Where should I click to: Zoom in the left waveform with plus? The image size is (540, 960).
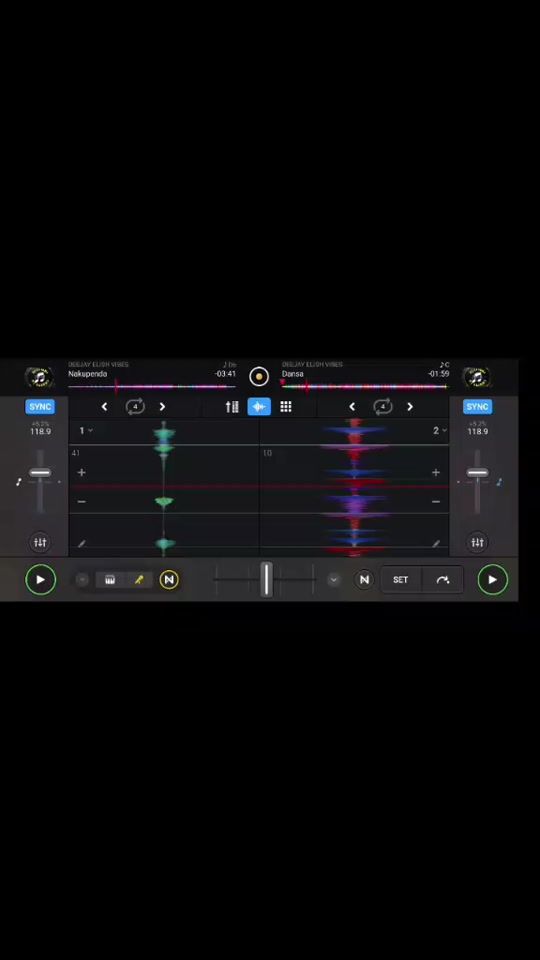pyautogui.click(x=81, y=473)
